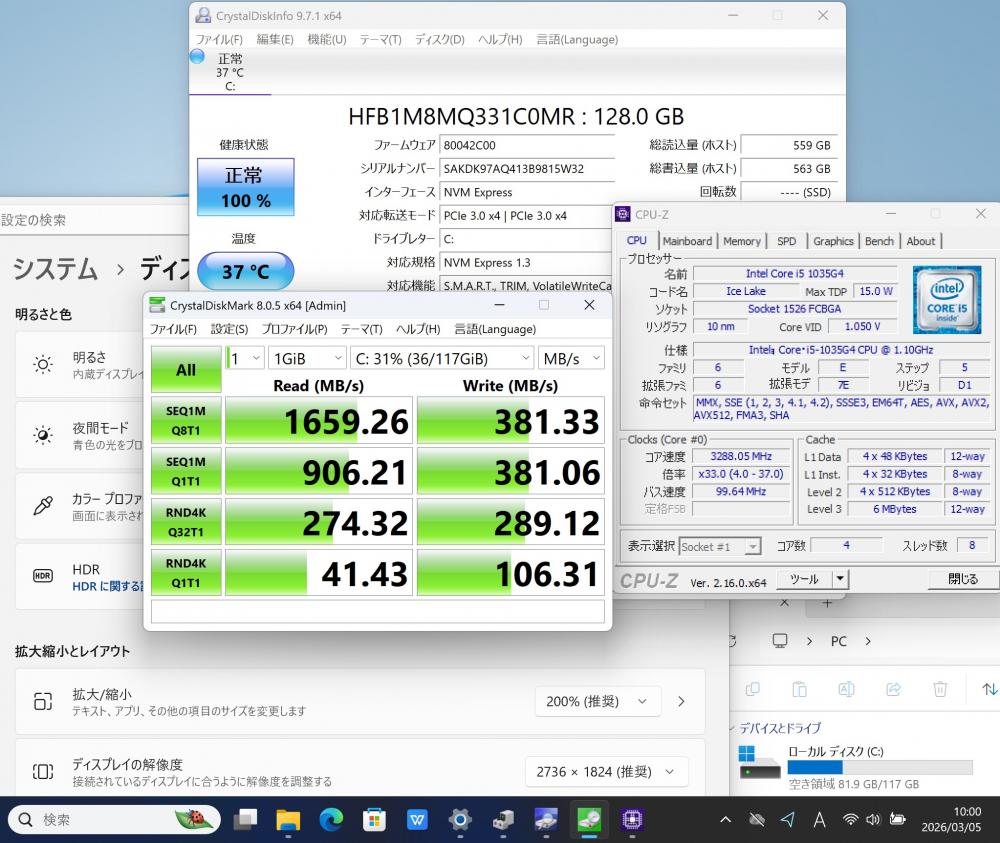Open Microsoft Store from the taskbar
The width and height of the screenshot is (1000, 843).
coord(374,820)
